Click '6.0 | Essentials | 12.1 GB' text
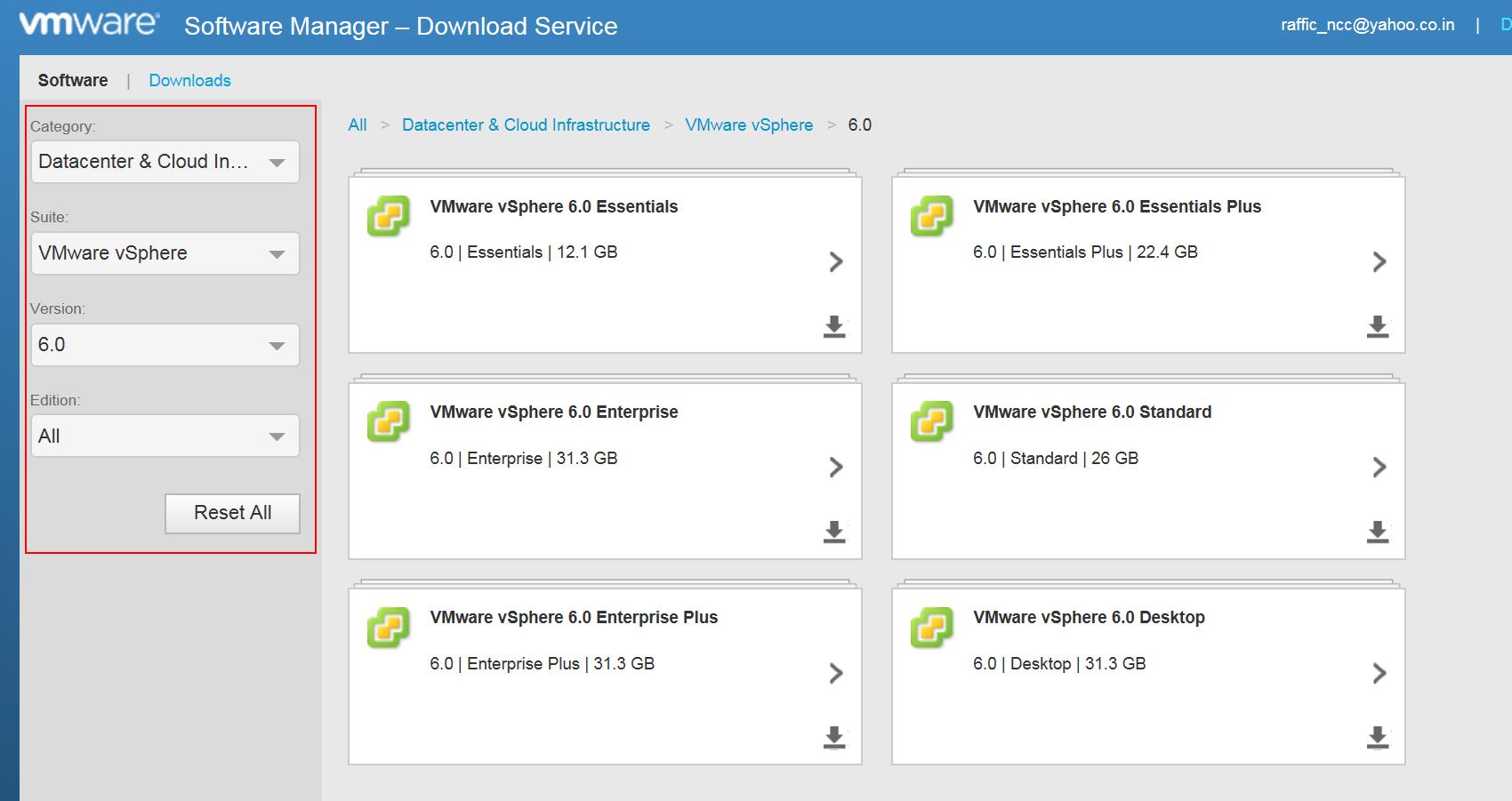The height and width of the screenshot is (801, 1512). point(524,252)
